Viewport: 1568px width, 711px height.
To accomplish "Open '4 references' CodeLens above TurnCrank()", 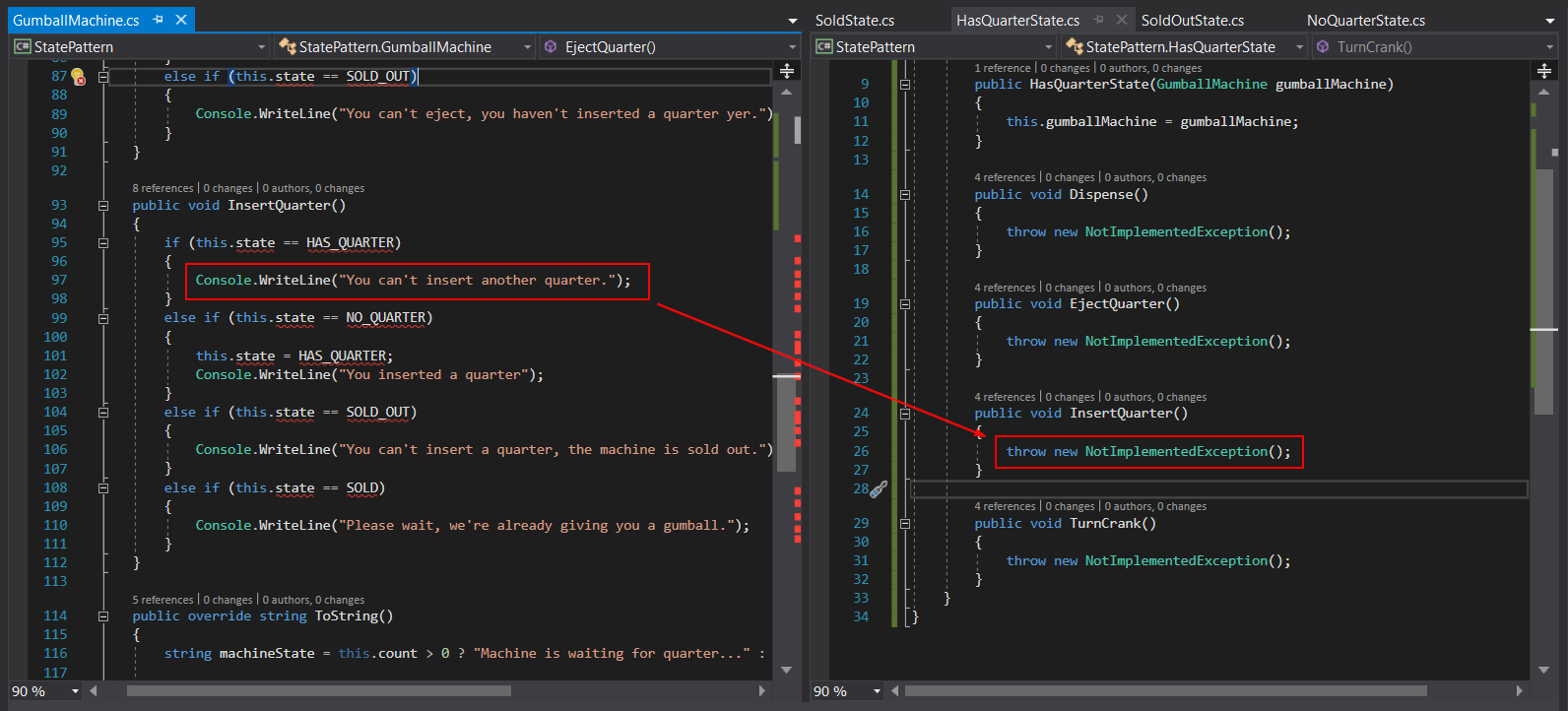I will (x=1005, y=506).
